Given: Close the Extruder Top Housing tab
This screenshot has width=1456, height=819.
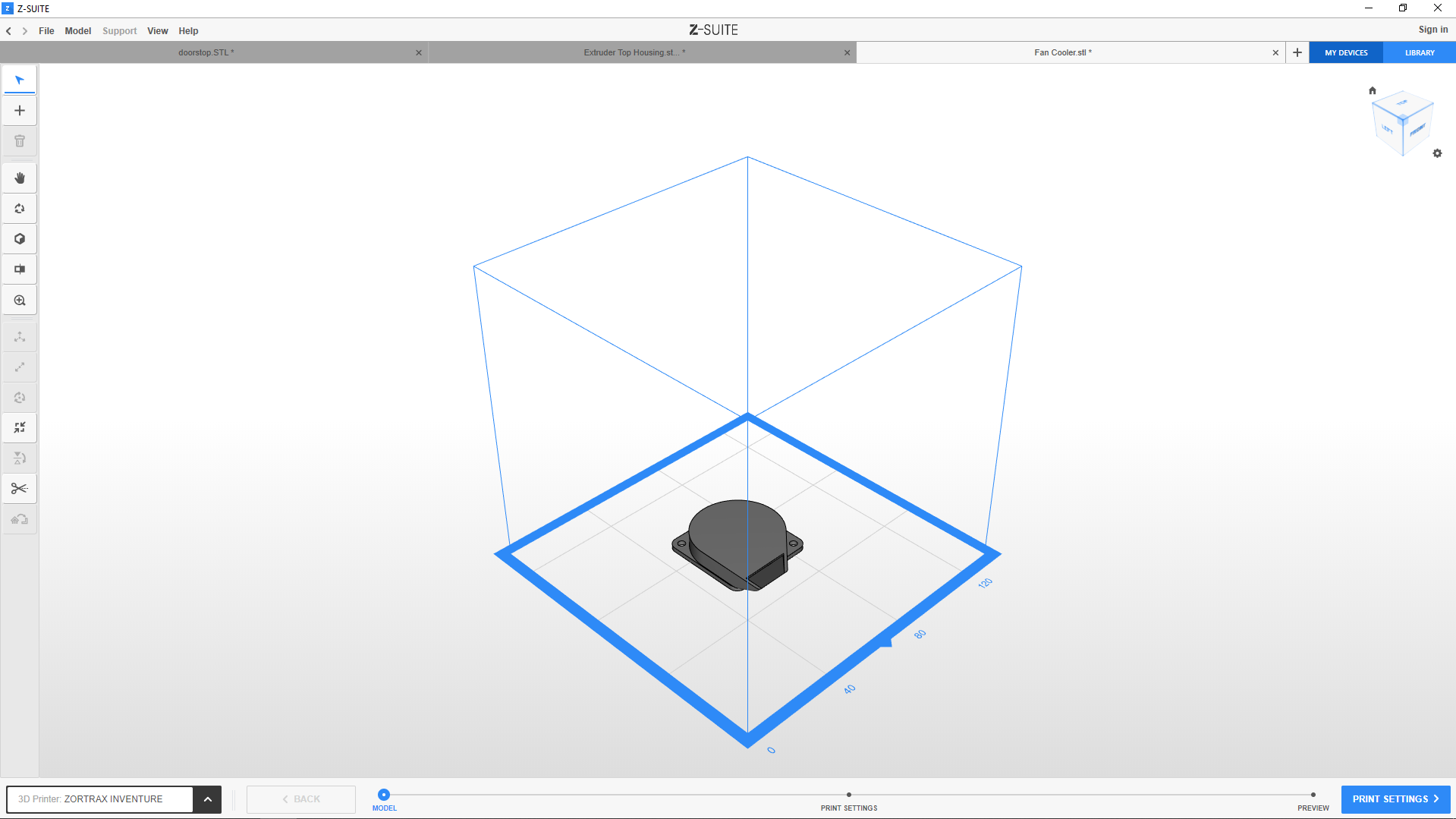Looking at the screenshot, I should [847, 52].
